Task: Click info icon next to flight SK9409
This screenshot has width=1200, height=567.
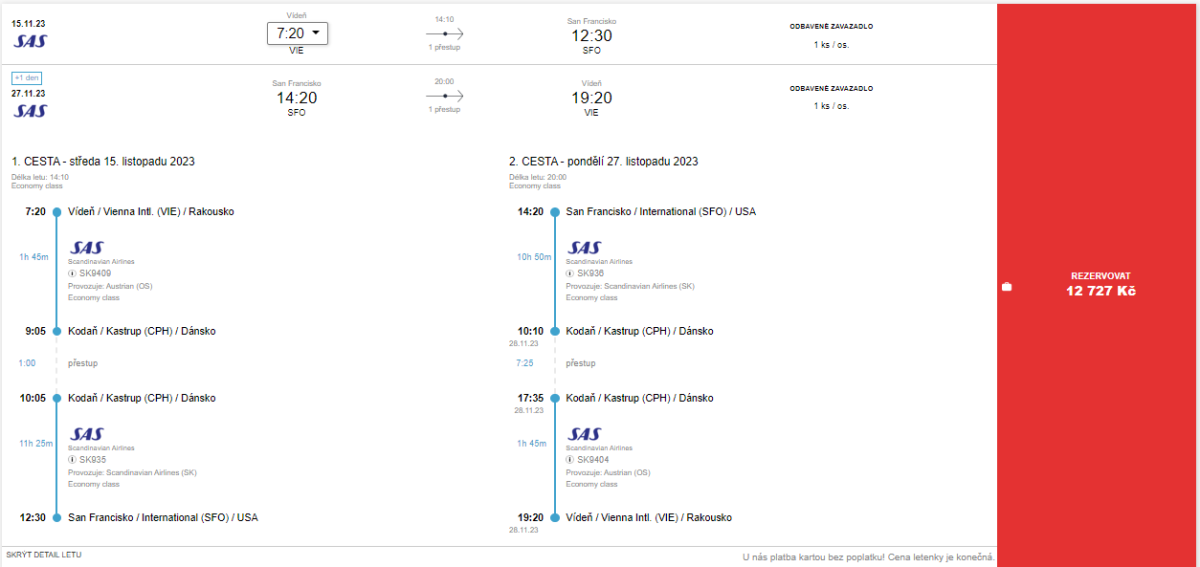Action: pyautogui.click(x=72, y=273)
